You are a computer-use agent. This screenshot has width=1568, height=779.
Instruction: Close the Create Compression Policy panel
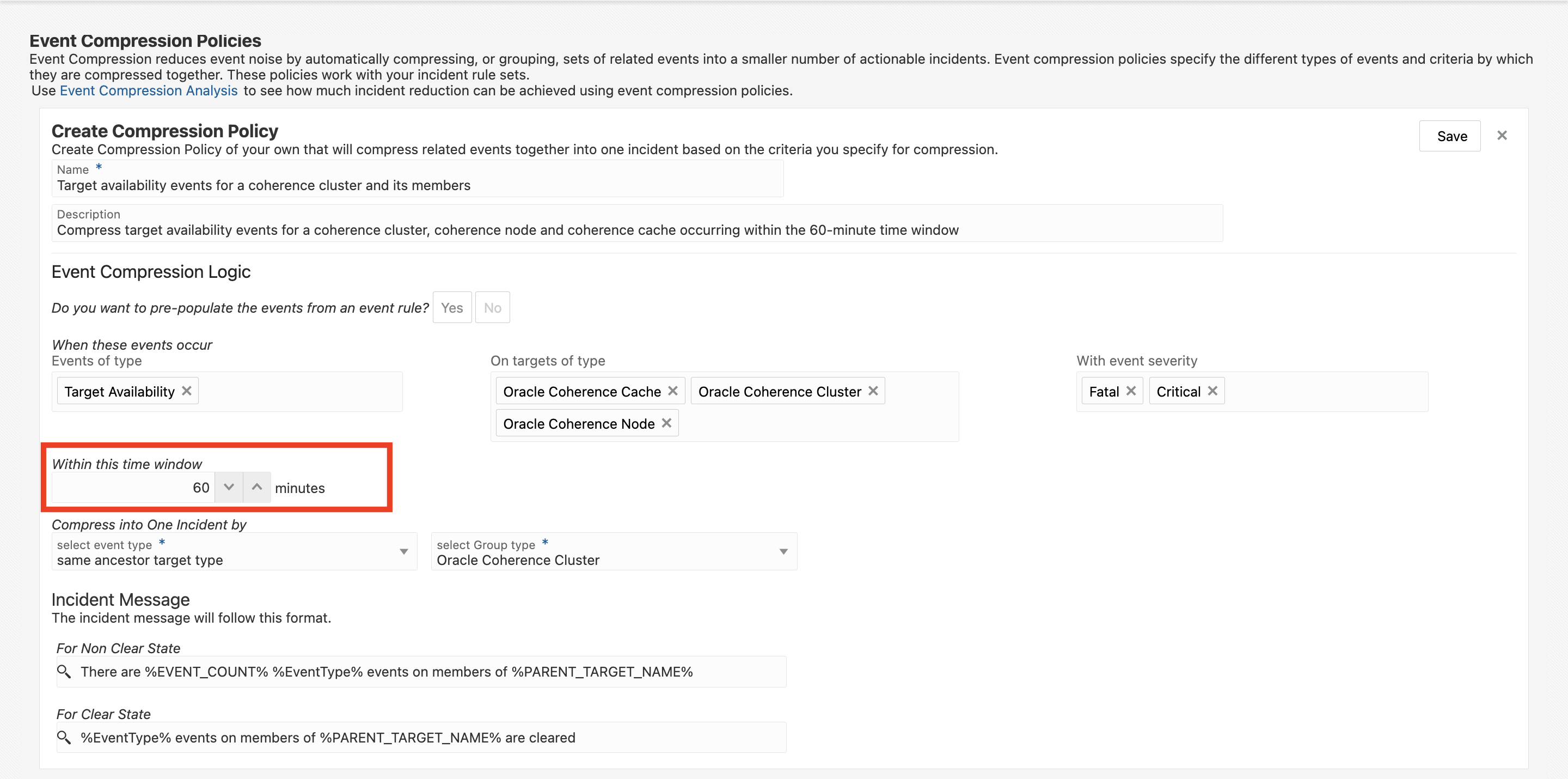click(x=1502, y=136)
